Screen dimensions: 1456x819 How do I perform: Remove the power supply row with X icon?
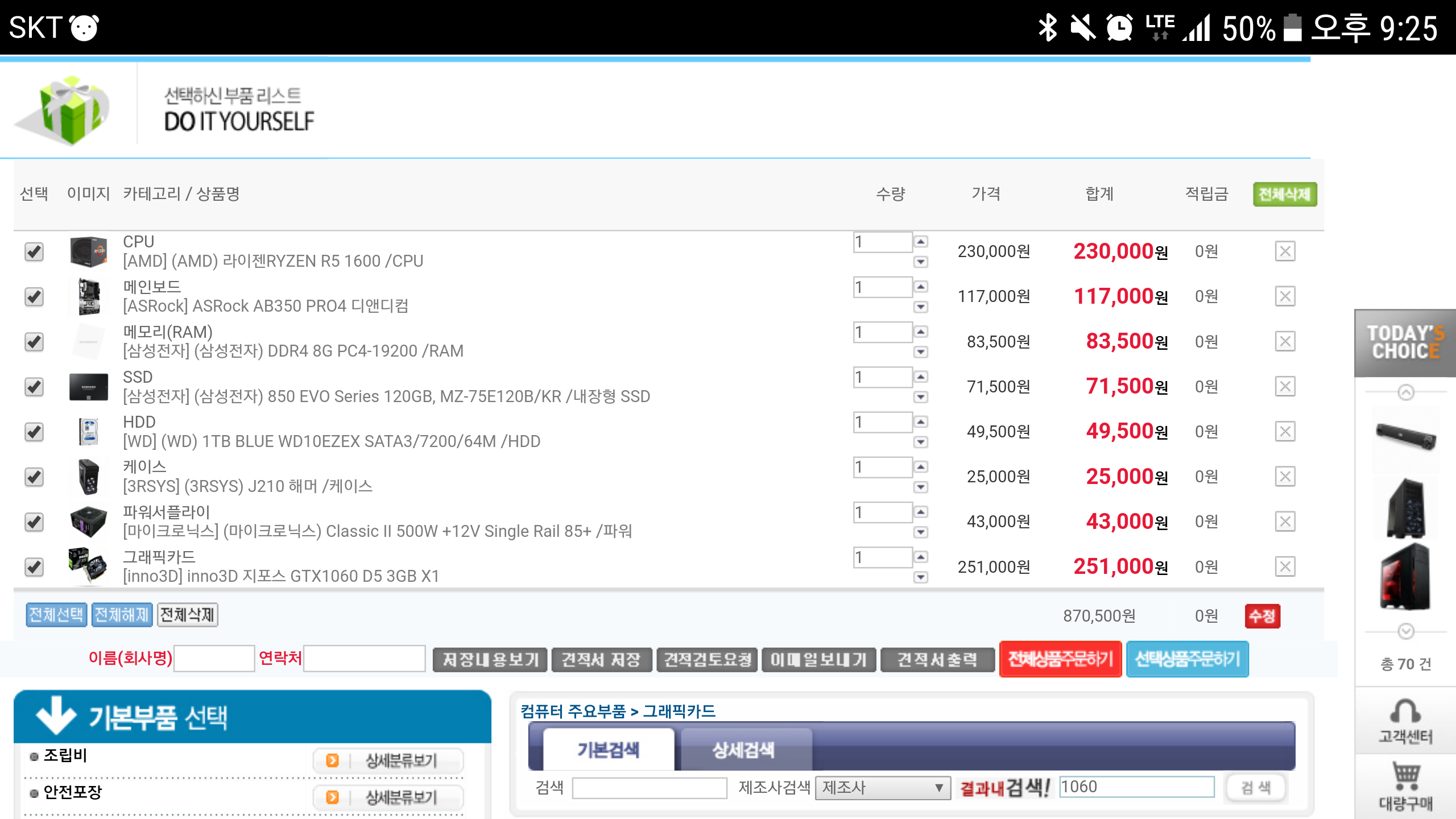point(1285,521)
